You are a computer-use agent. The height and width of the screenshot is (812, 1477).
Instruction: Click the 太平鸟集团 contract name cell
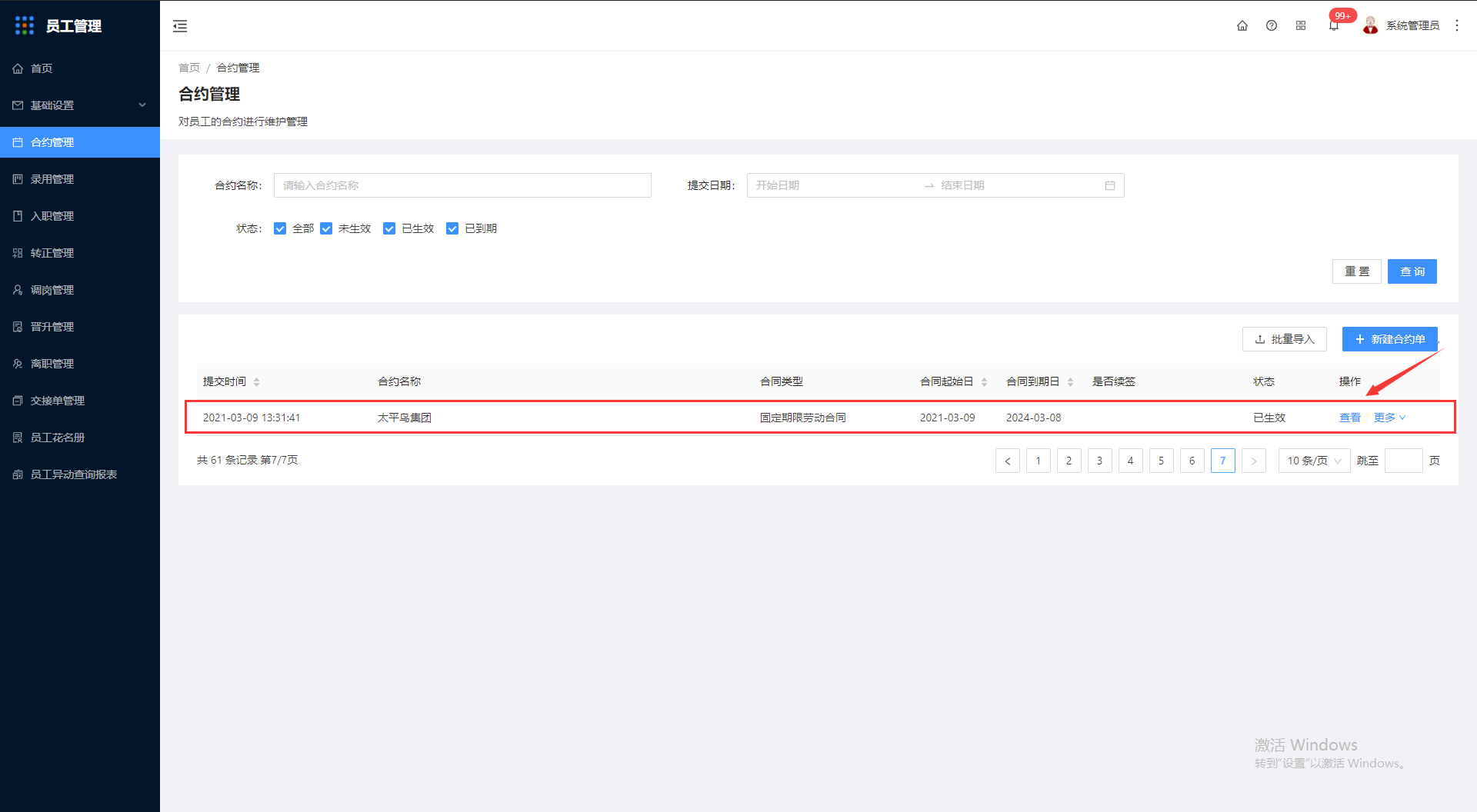(x=405, y=418)
